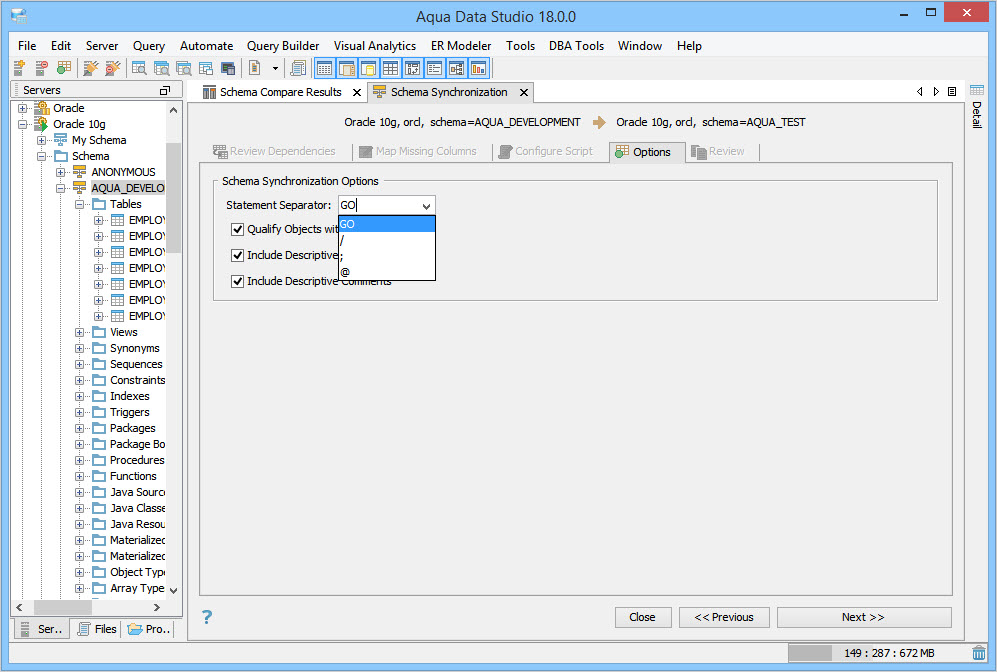Click the blue toolbar icon with tree diagram
The image size is (997, 672).
(457, 68)
